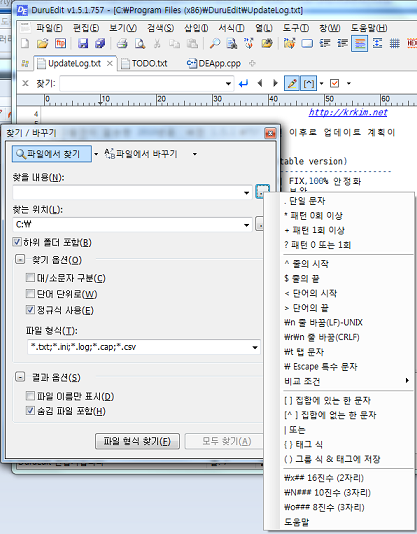Open the 파일 형식 dropdown
The width and height of the screenshot is (417, 534).
pyautogui.click(x=255, y=347)
